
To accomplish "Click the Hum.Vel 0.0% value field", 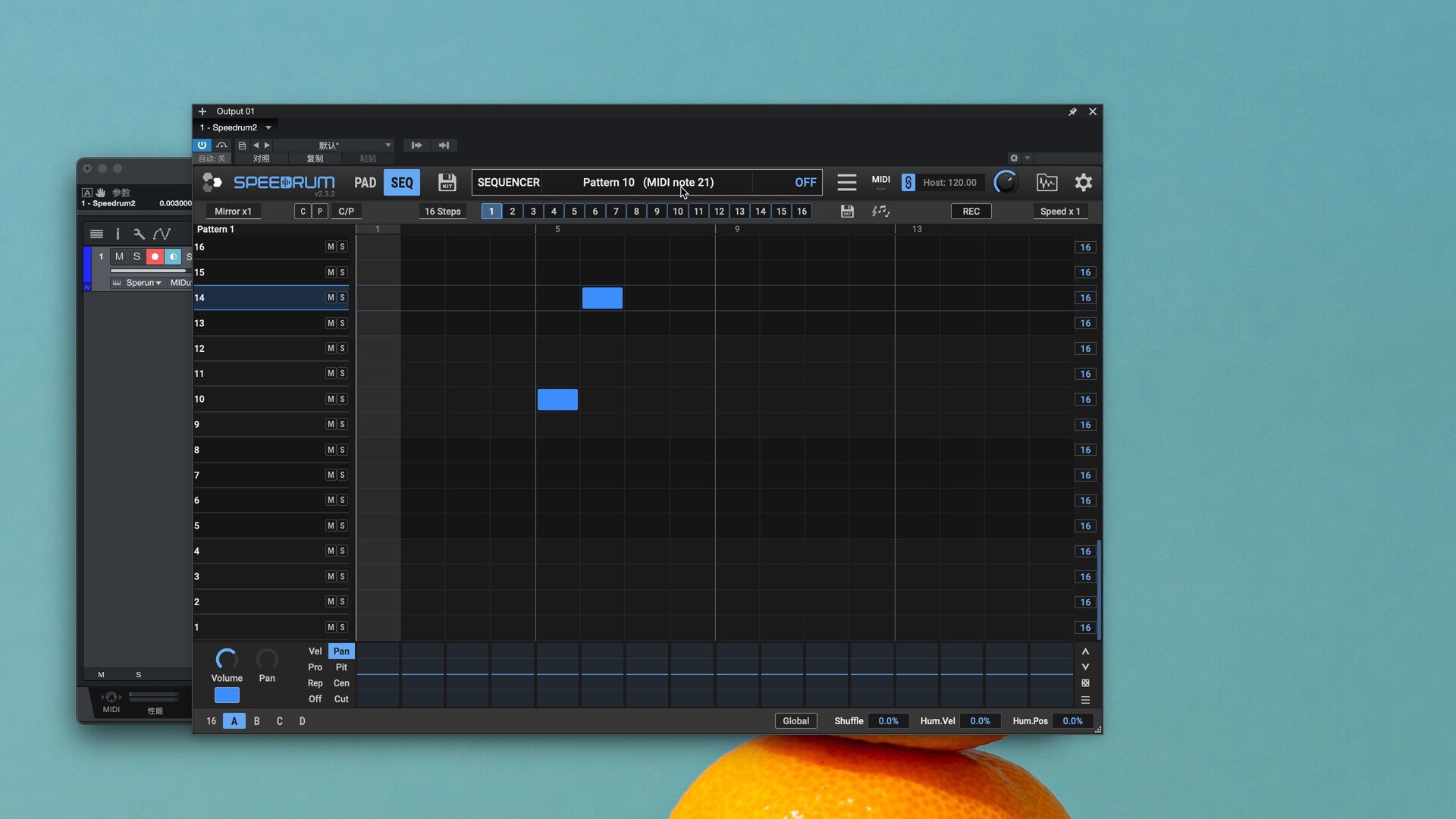I will pyautogui.click(x=980, y=721).
